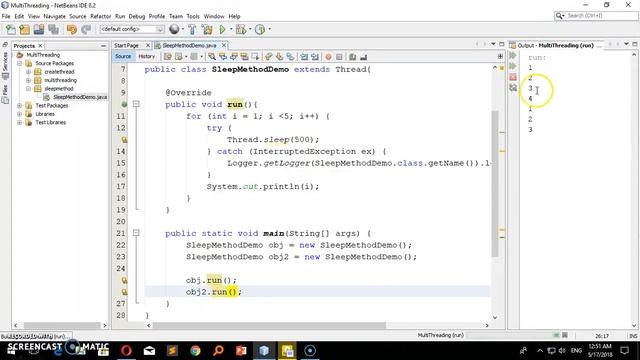Open the File menu
The width and height of the screenshot is (640, 360).
(x=6, y=16)
